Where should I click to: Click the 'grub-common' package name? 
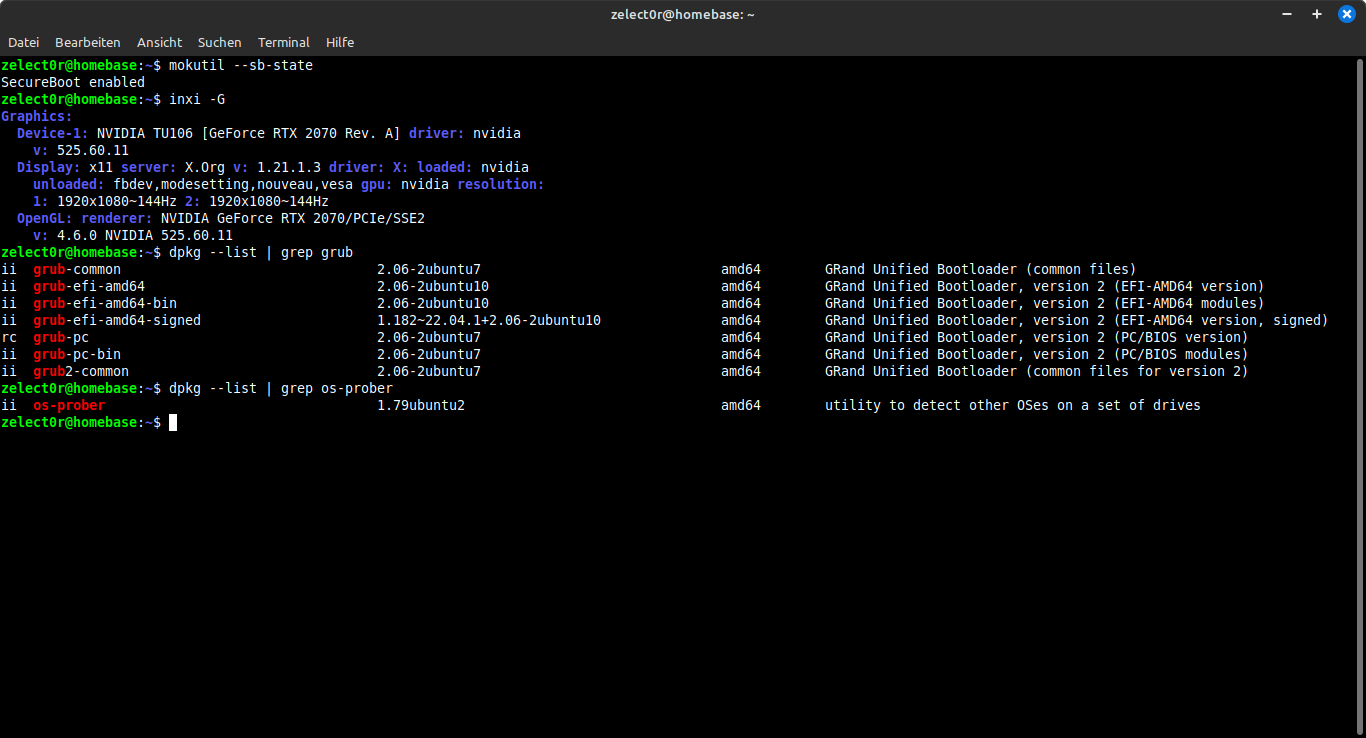coord(77,269)
